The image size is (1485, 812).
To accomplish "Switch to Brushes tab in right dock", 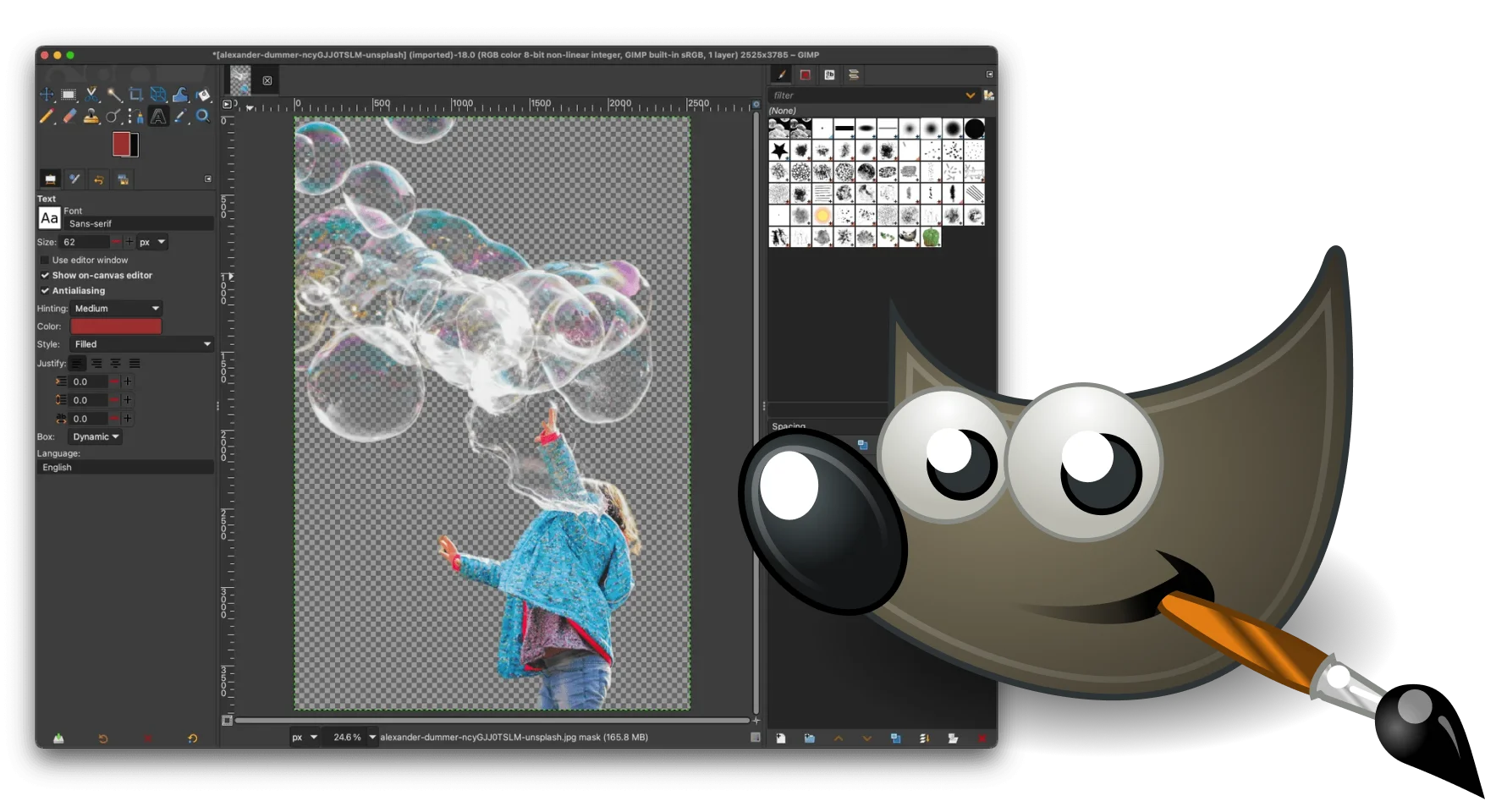I will click(x=782, y=75).
